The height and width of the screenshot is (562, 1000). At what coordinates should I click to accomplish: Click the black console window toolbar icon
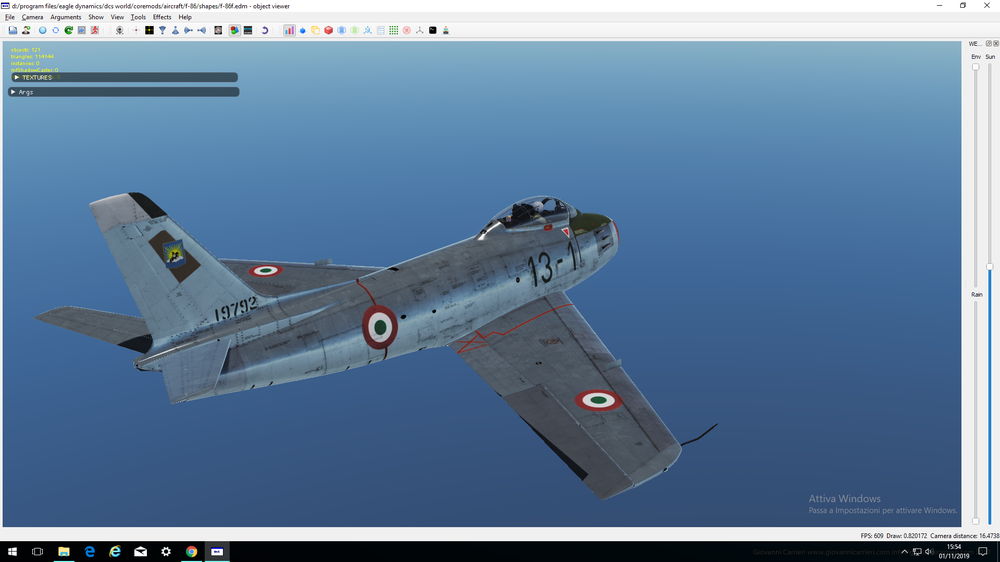click(x=433, y=30)
